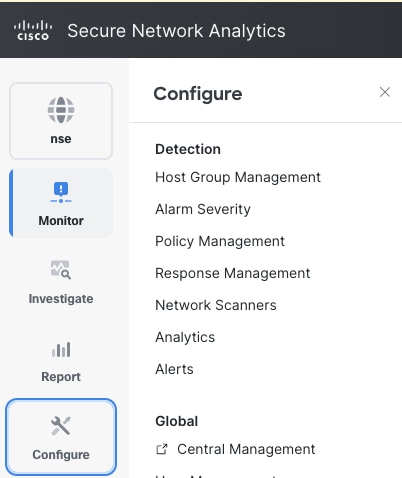Open Investigate magnifier chart icon
The width and height of the screenshot is (402, 478).
tap(61, 270)
